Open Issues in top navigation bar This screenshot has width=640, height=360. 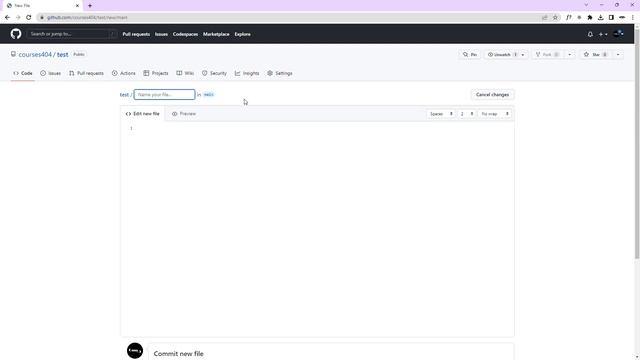(161, 34)
